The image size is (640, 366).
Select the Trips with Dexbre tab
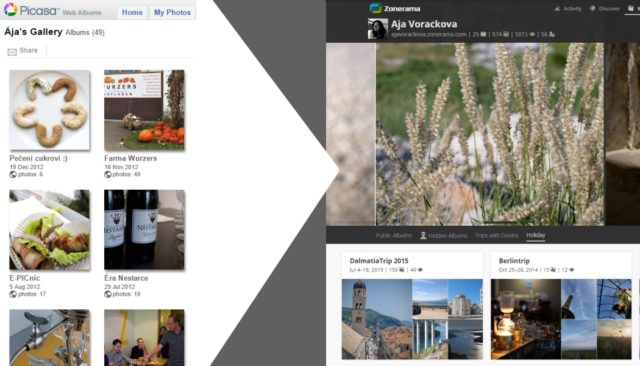[x=496, y=235]
